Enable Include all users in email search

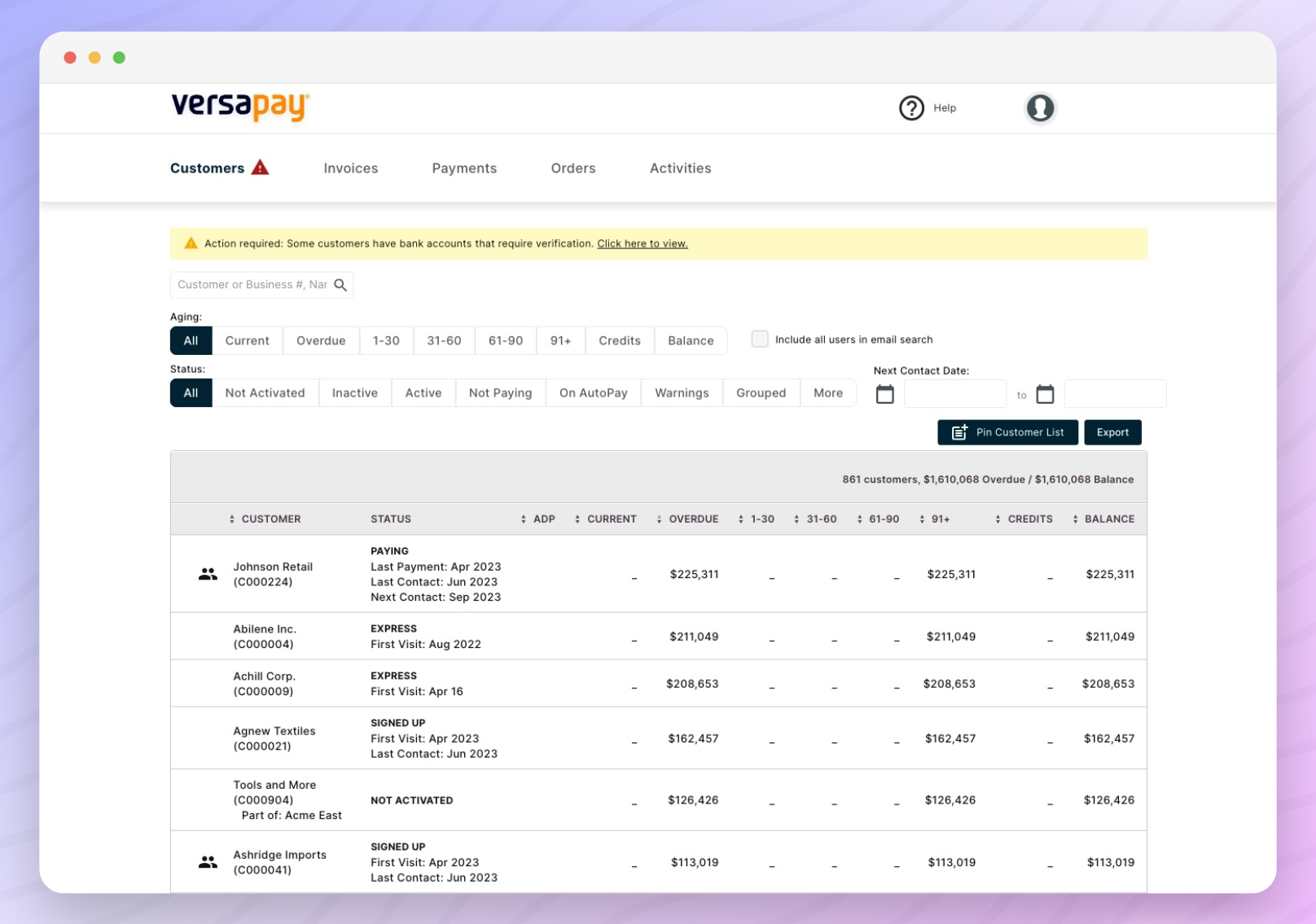760,339
